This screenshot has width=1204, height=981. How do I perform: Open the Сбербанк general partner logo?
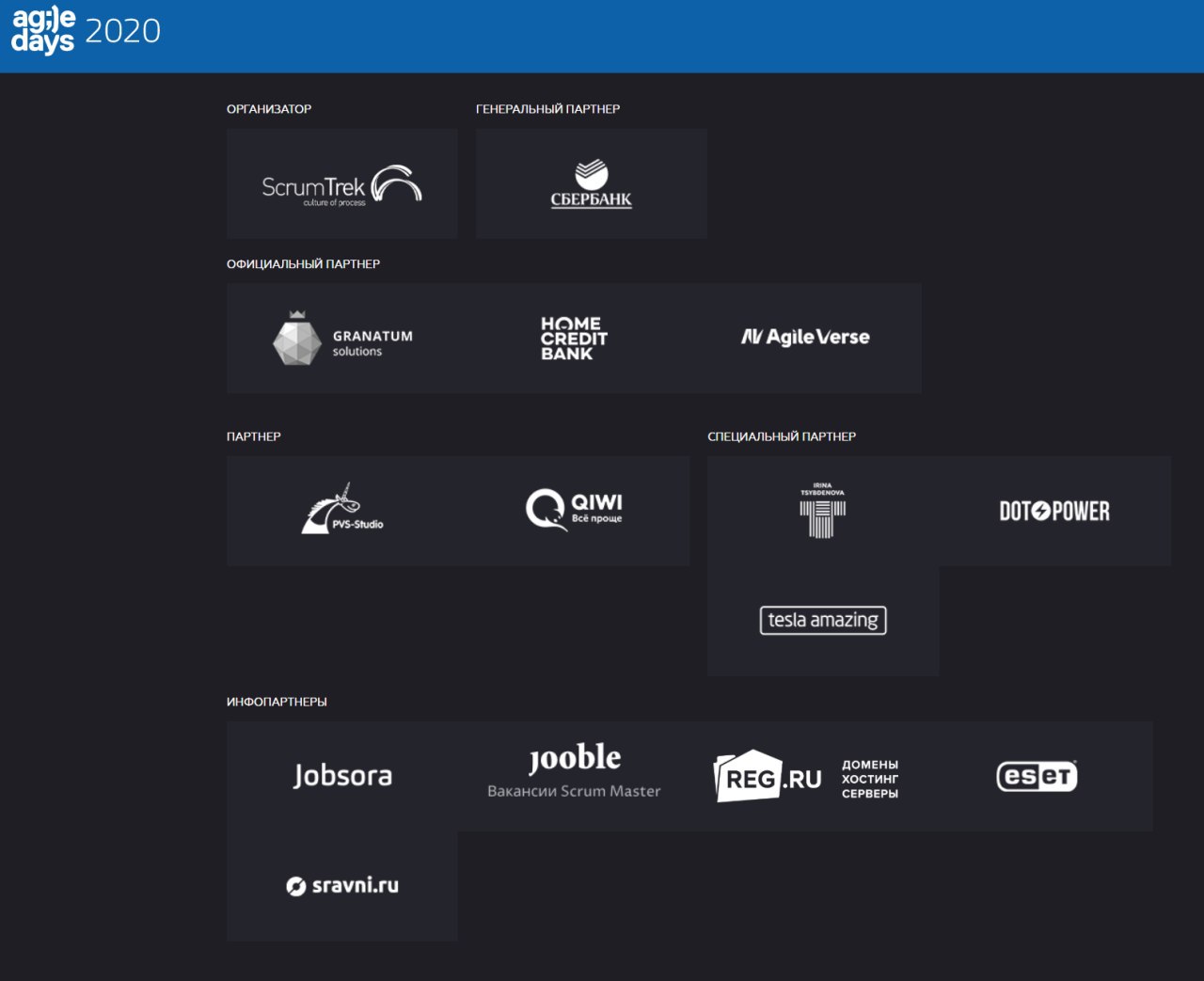point(591,184)
